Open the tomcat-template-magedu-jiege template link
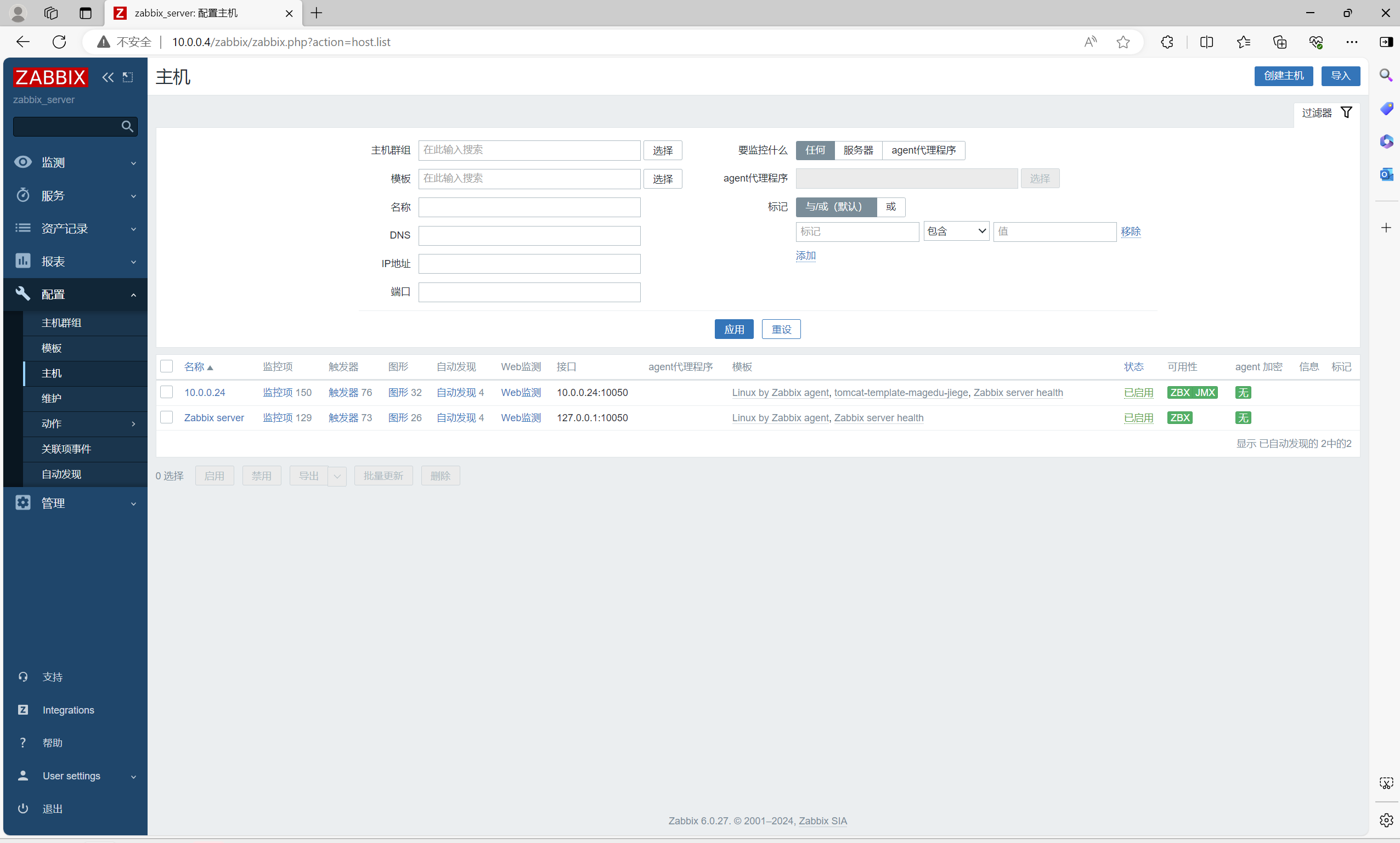Image resolution: width=1400 pixels, height=843 pixels. coord(901,393)
